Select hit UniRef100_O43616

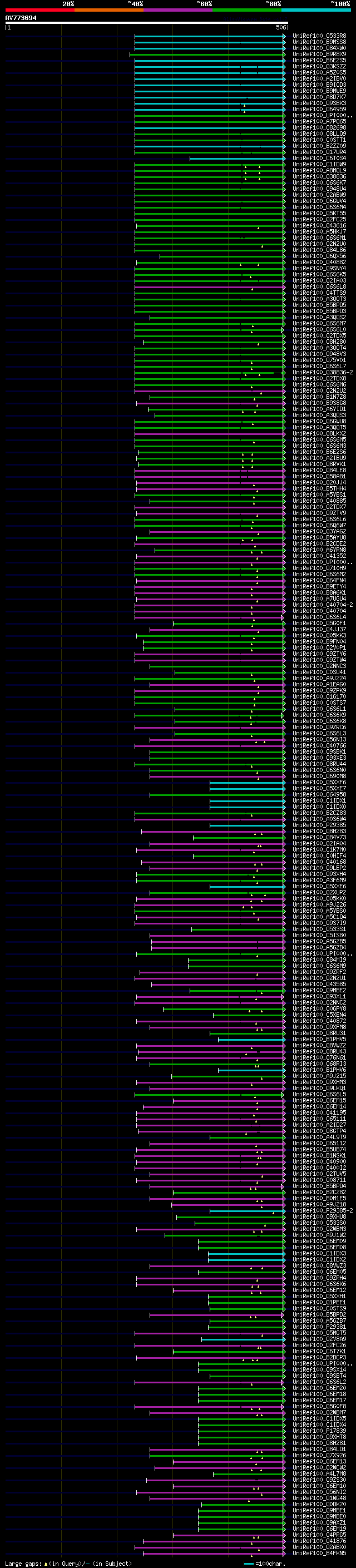[319, 225]
